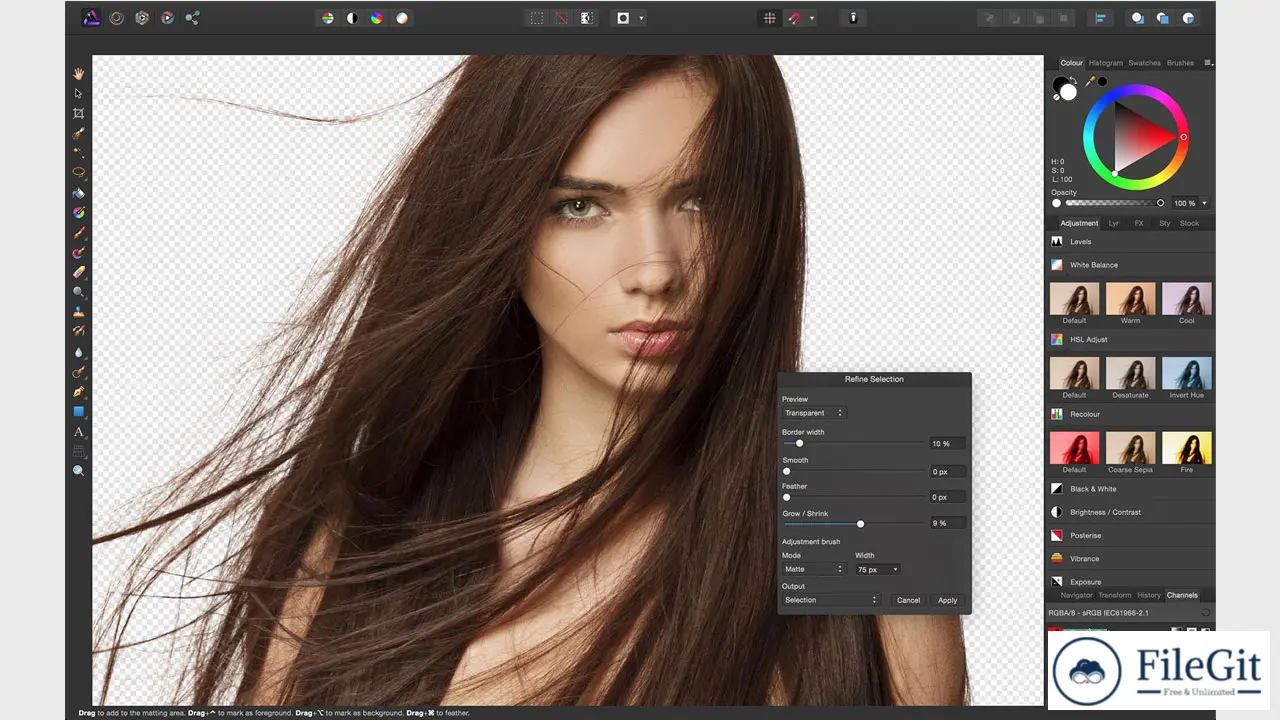This screenshot has height=720, width=1280.
Task: Switch to the Liquify persona icon
Action: pyautogui.click(x=117, y=18)
